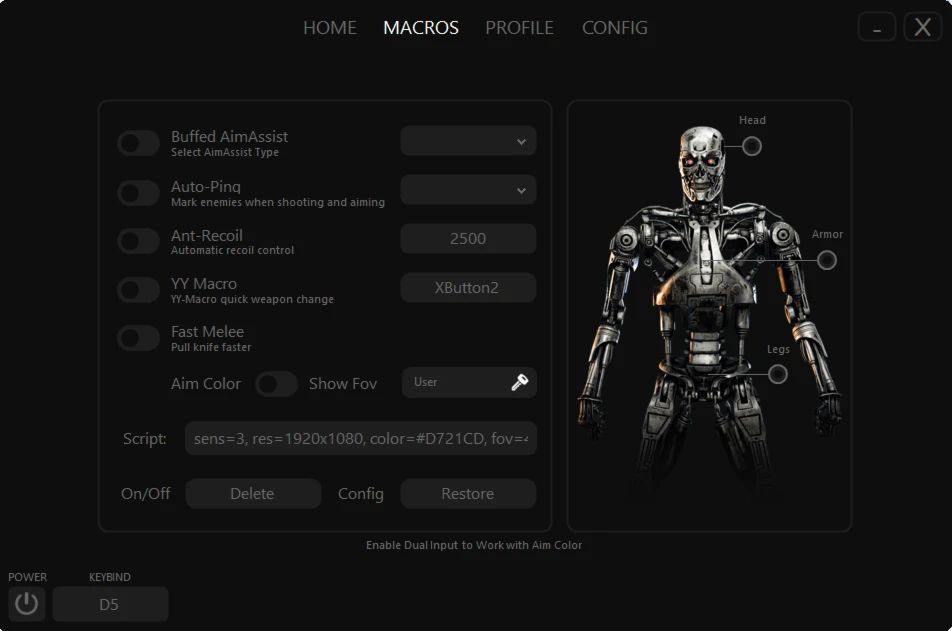Click the power button icon
The image size is (952, 631).
coord(27,604)
